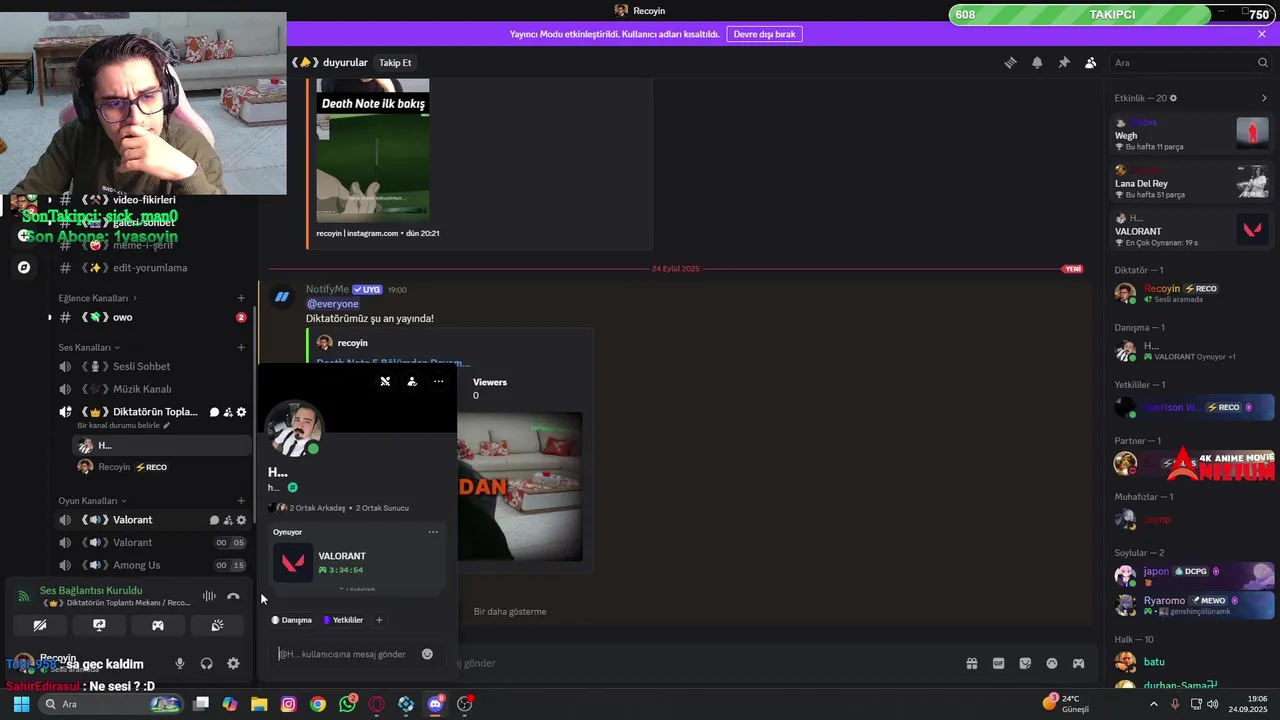Open the edit-yorumlama channel
This screenshot has height=720, width=1280.
(x=150, y=268)
